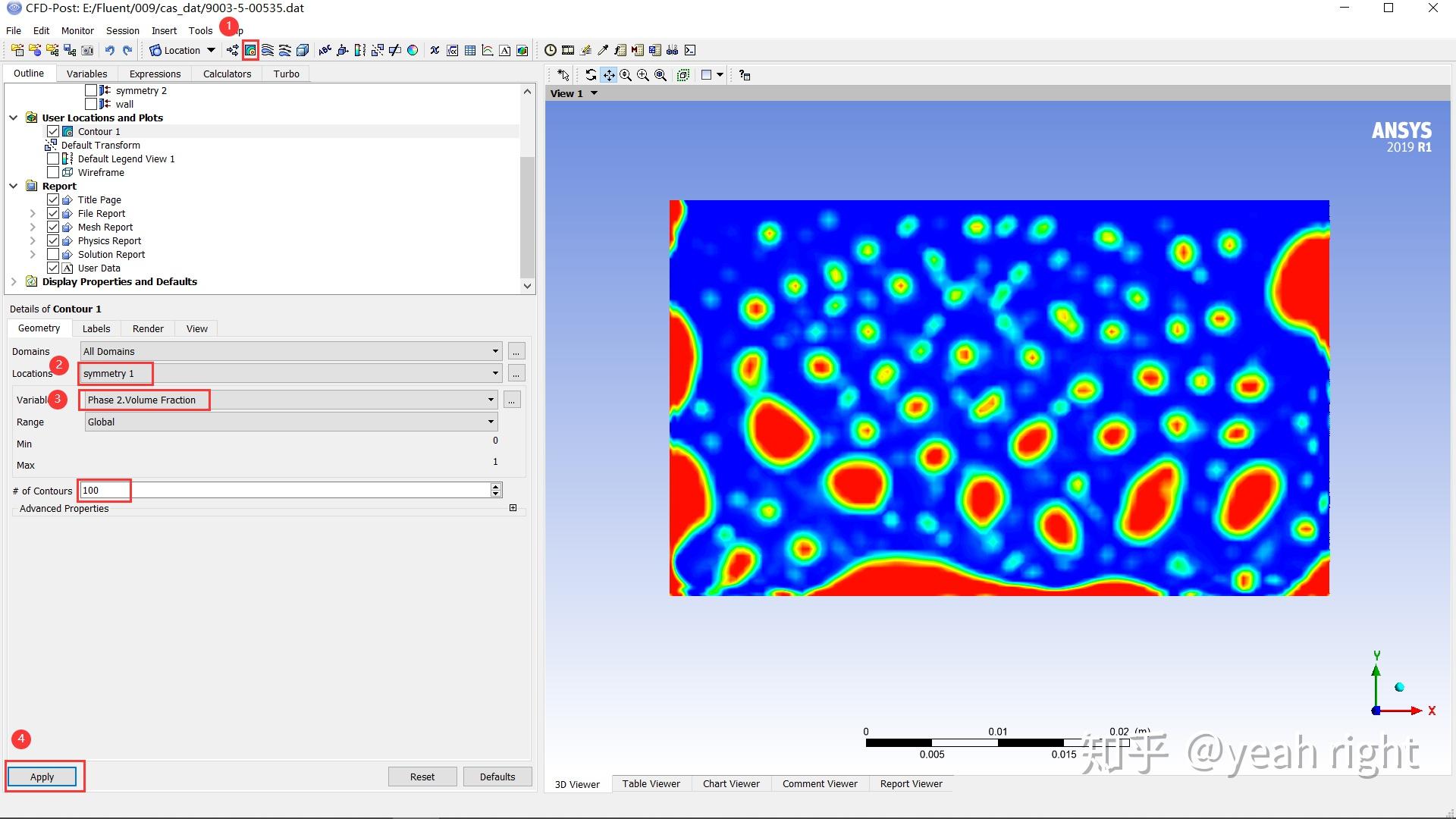Image resolution: width=1456 pixels, height=819 pixels.
Task: Click the Timestep Selector clock icon
Action: click(x=551, y=51)
